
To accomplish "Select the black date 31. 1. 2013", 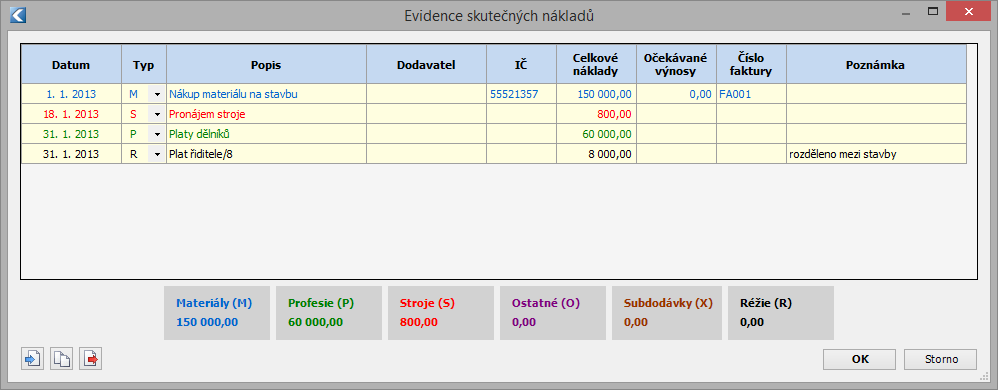I will (x=71, y=154).
